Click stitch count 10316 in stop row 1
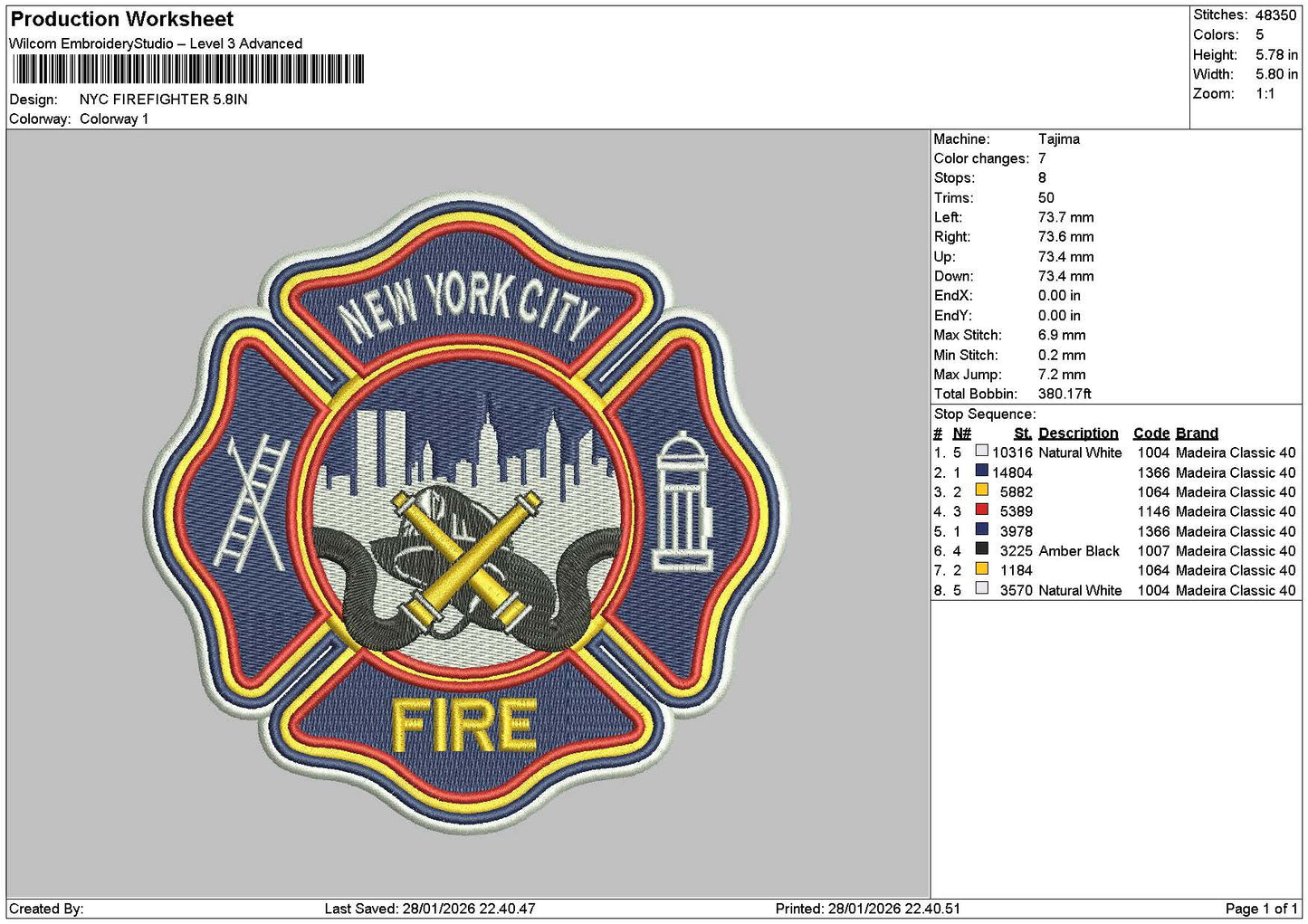 (1012, 452)
